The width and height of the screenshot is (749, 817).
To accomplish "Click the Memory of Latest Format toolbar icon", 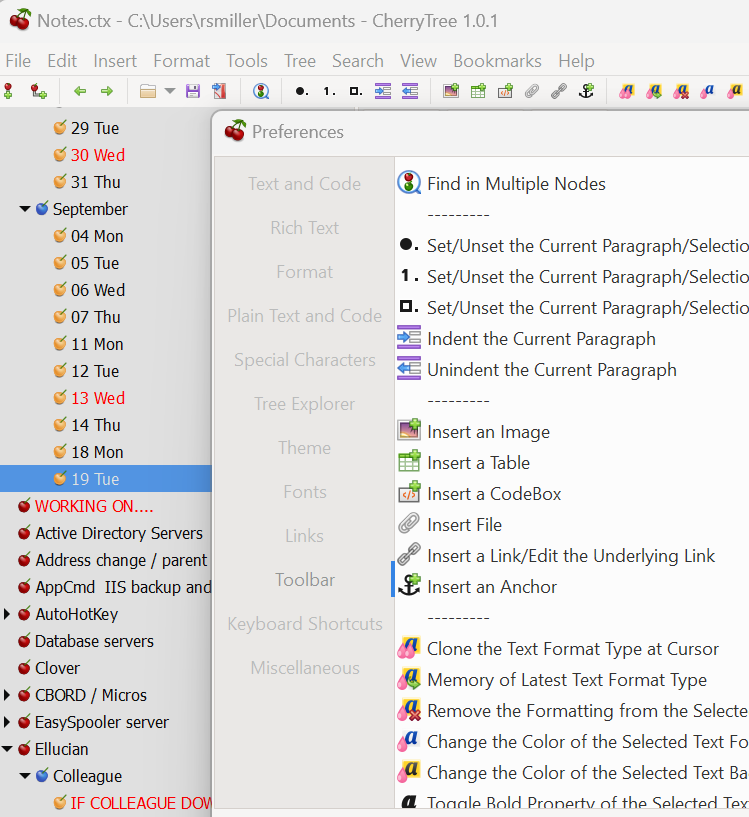I will pos(654,91).
